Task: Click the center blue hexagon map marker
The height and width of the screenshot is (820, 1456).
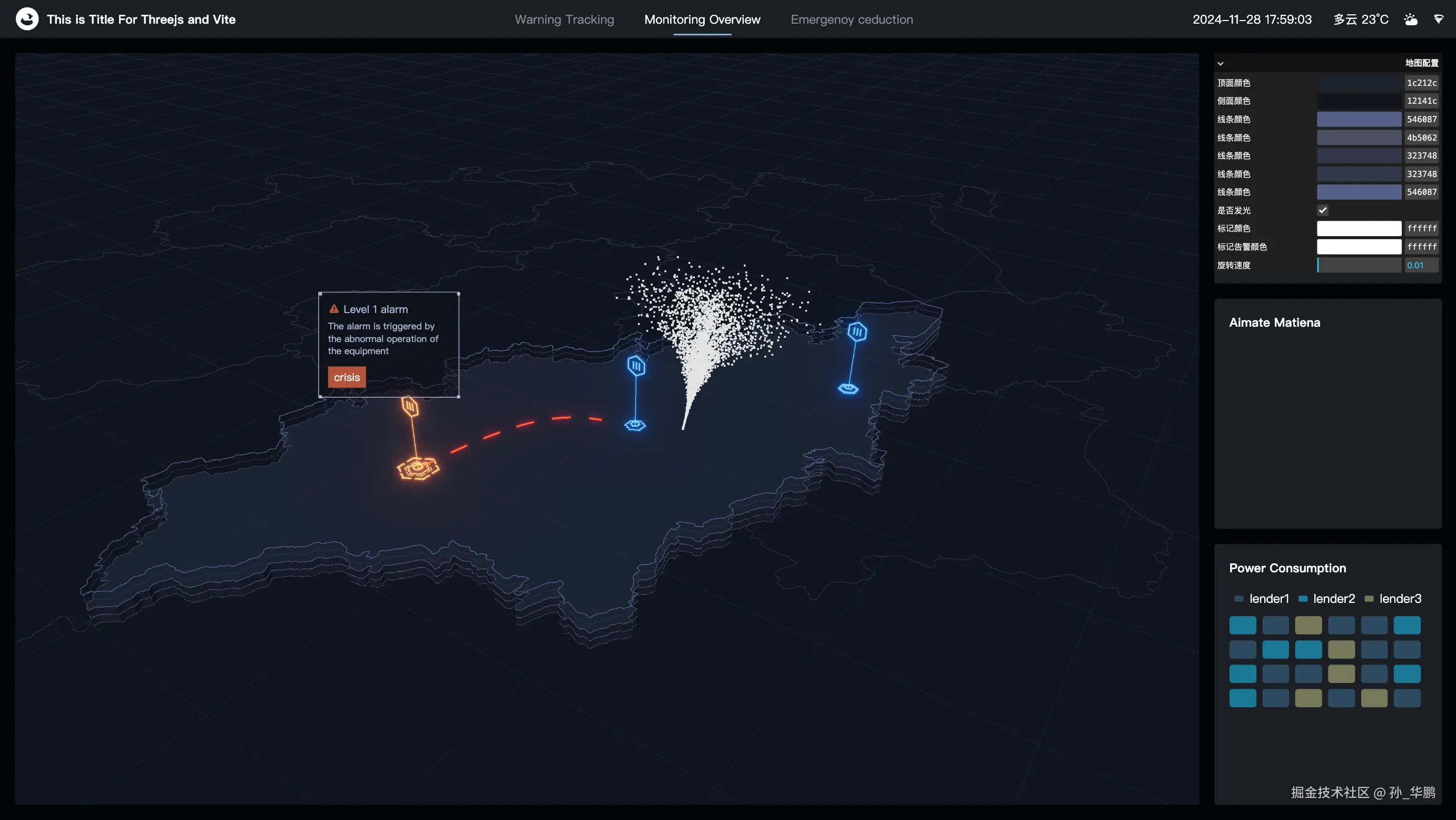Action: click(636, 366)
